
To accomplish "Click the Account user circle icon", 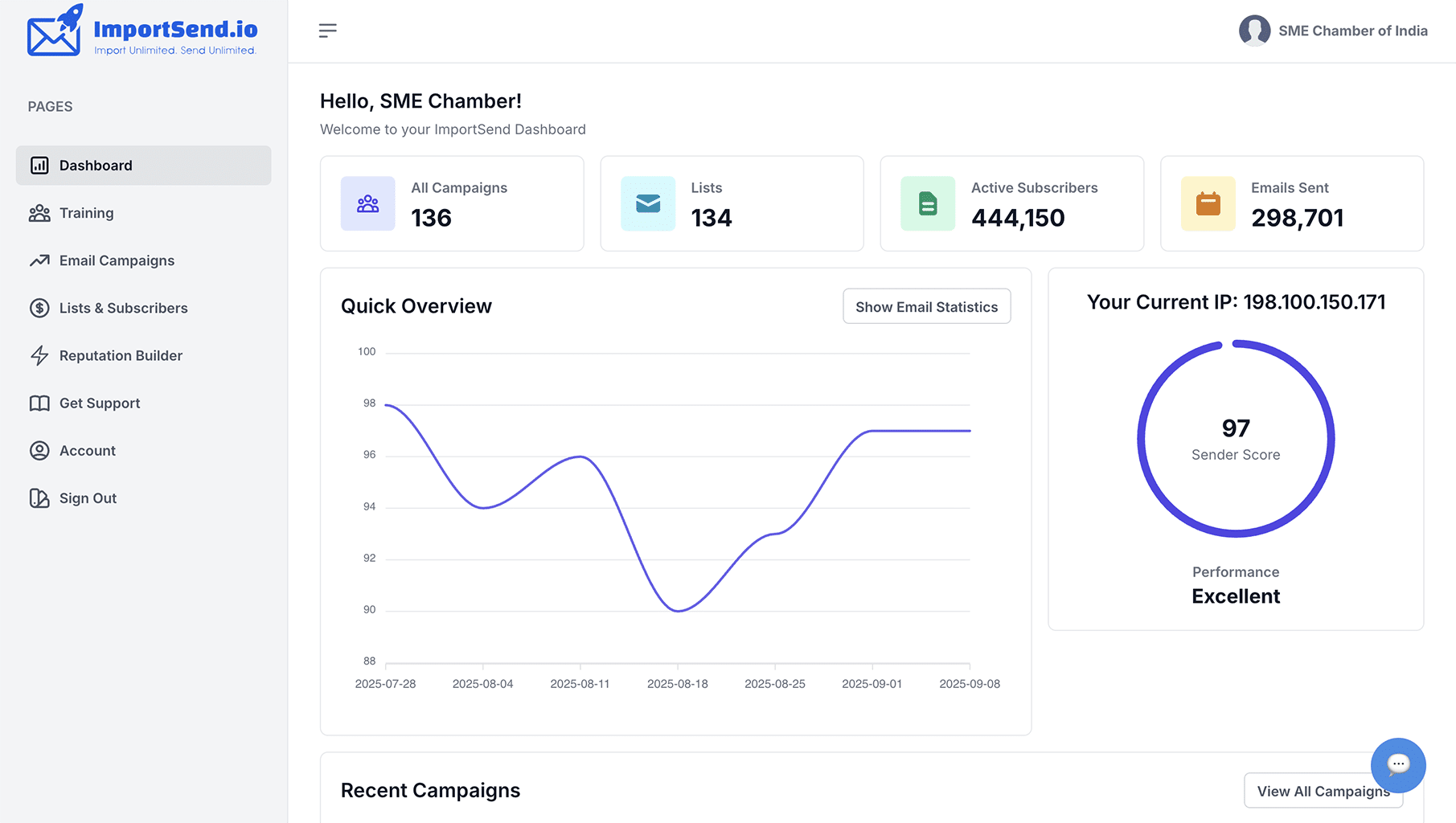I will click(39, 451).
